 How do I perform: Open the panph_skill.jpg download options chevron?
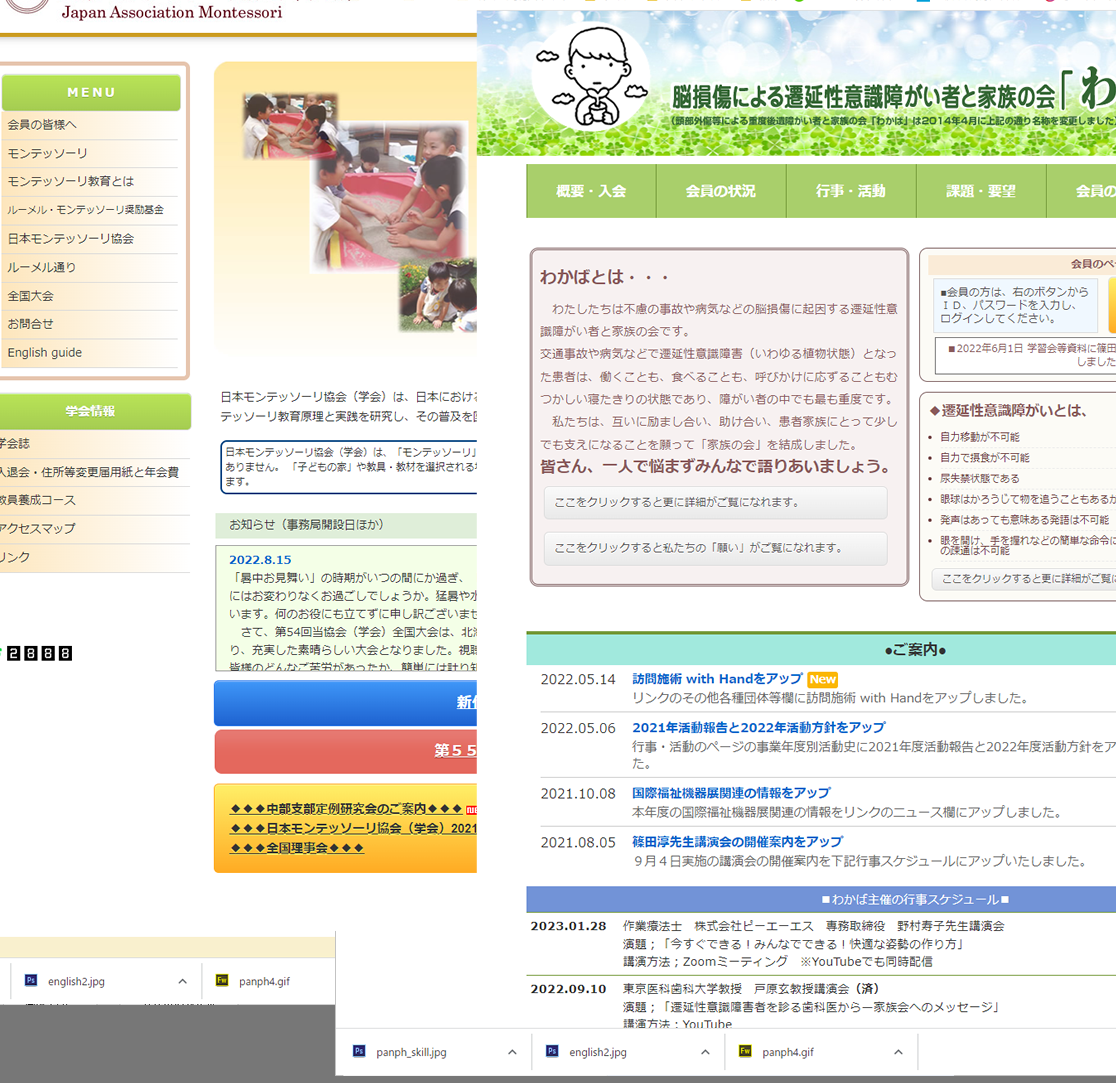click(512, 1052)
